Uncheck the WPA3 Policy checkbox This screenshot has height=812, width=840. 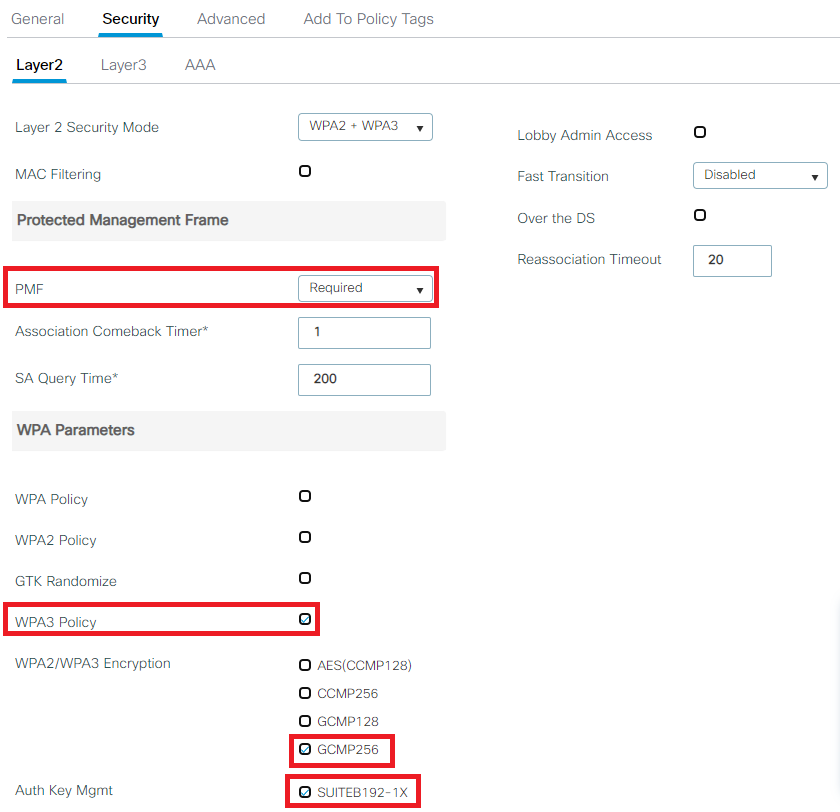pos(305,619)
